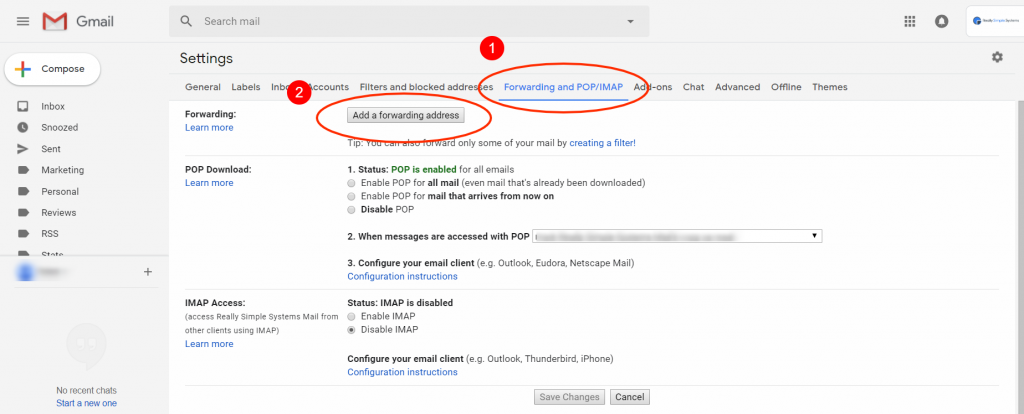
Task: Expand search options dropdown arrow
Action: pyautogui.click(x=630, y=22)
